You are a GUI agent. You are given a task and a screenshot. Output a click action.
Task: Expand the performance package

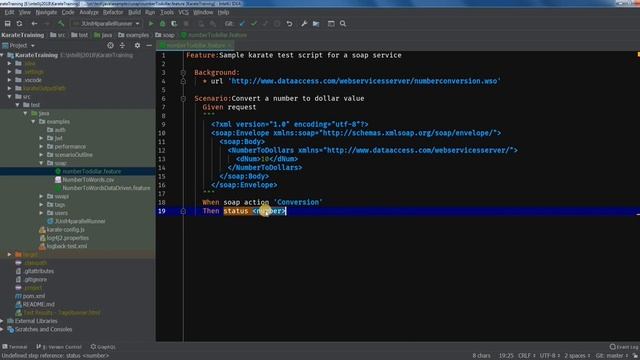[41, 147]
